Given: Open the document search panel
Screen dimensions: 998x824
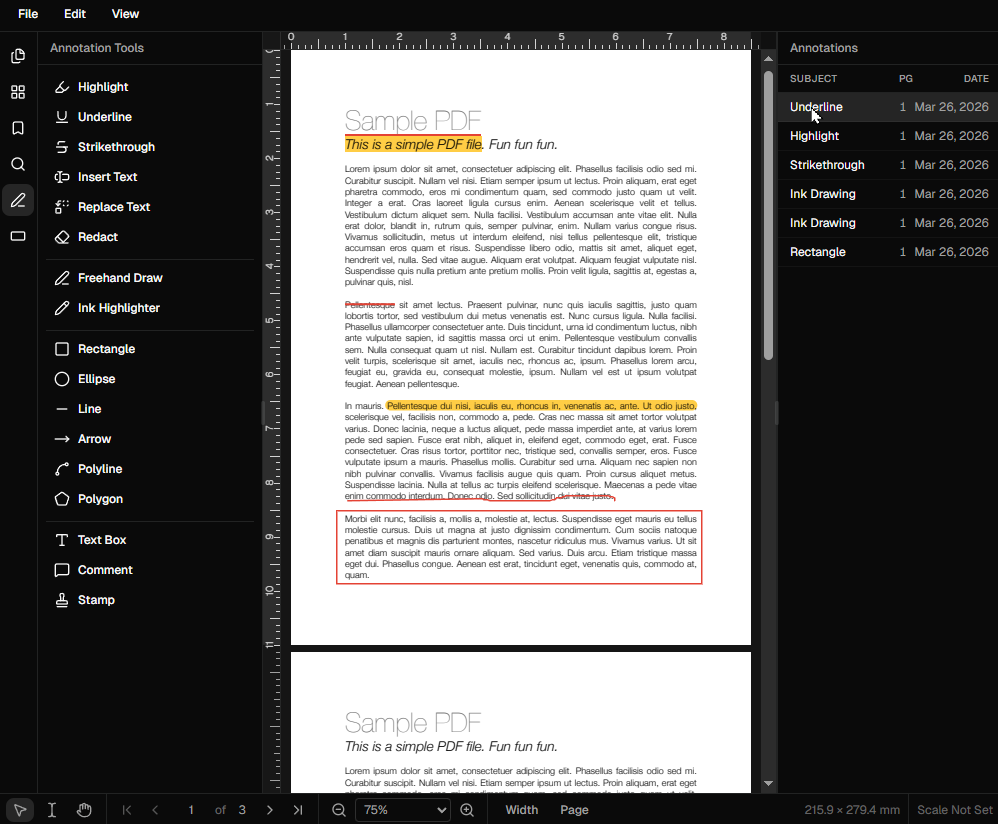Looking at the screenshot, I should (18, 164).
